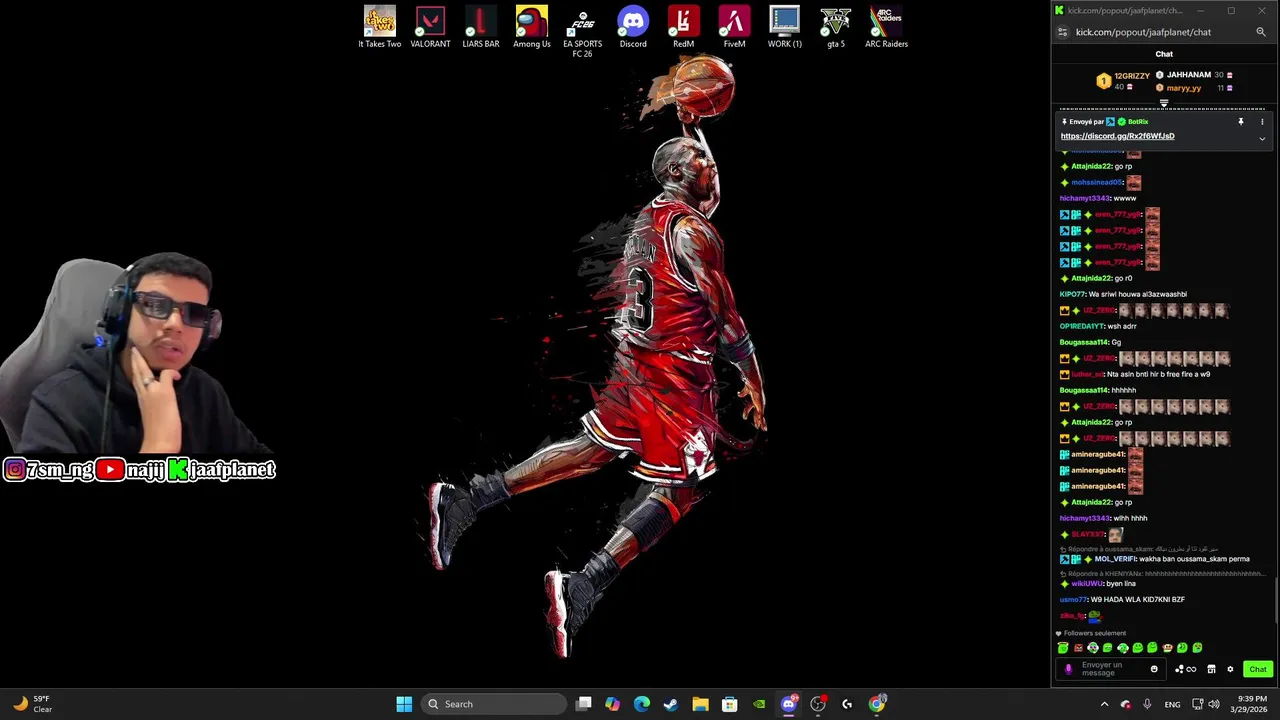This screenshot has height=720, width=1280.
Task: Click the wikiUWU username in chat
Action: [x=1087, y=583]
